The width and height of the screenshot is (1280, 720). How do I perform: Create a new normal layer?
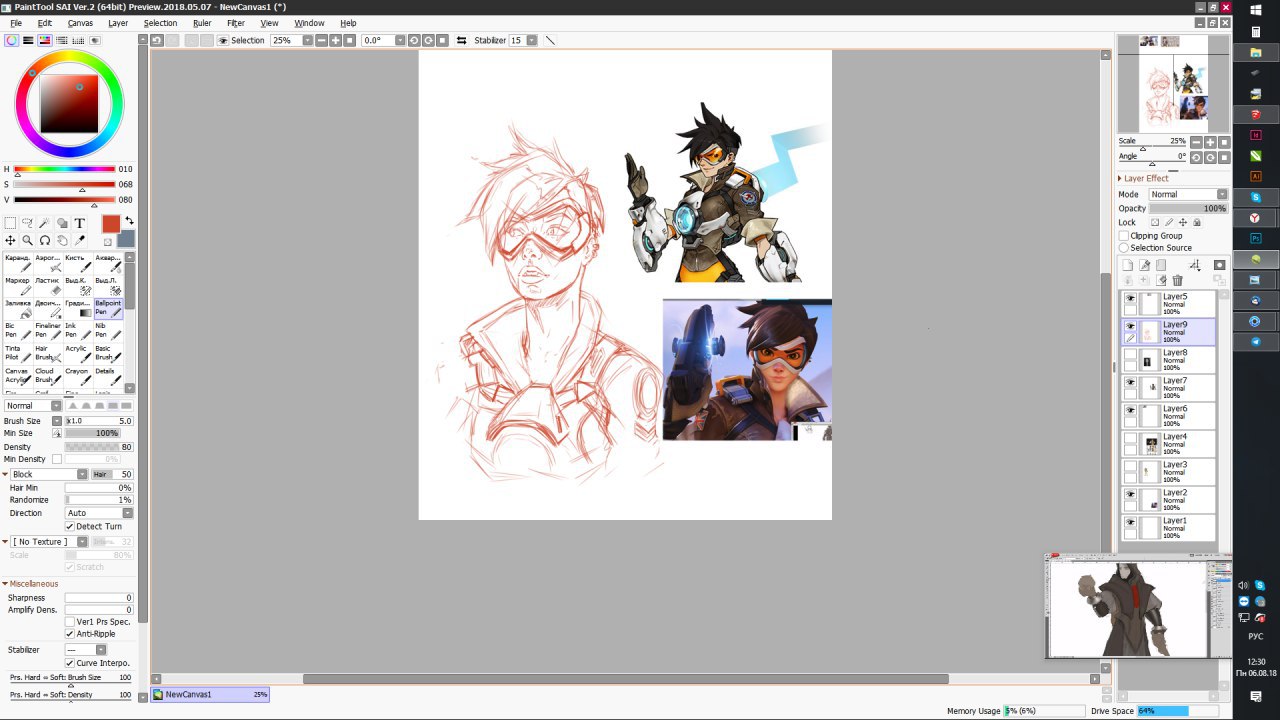[1127, 265]
